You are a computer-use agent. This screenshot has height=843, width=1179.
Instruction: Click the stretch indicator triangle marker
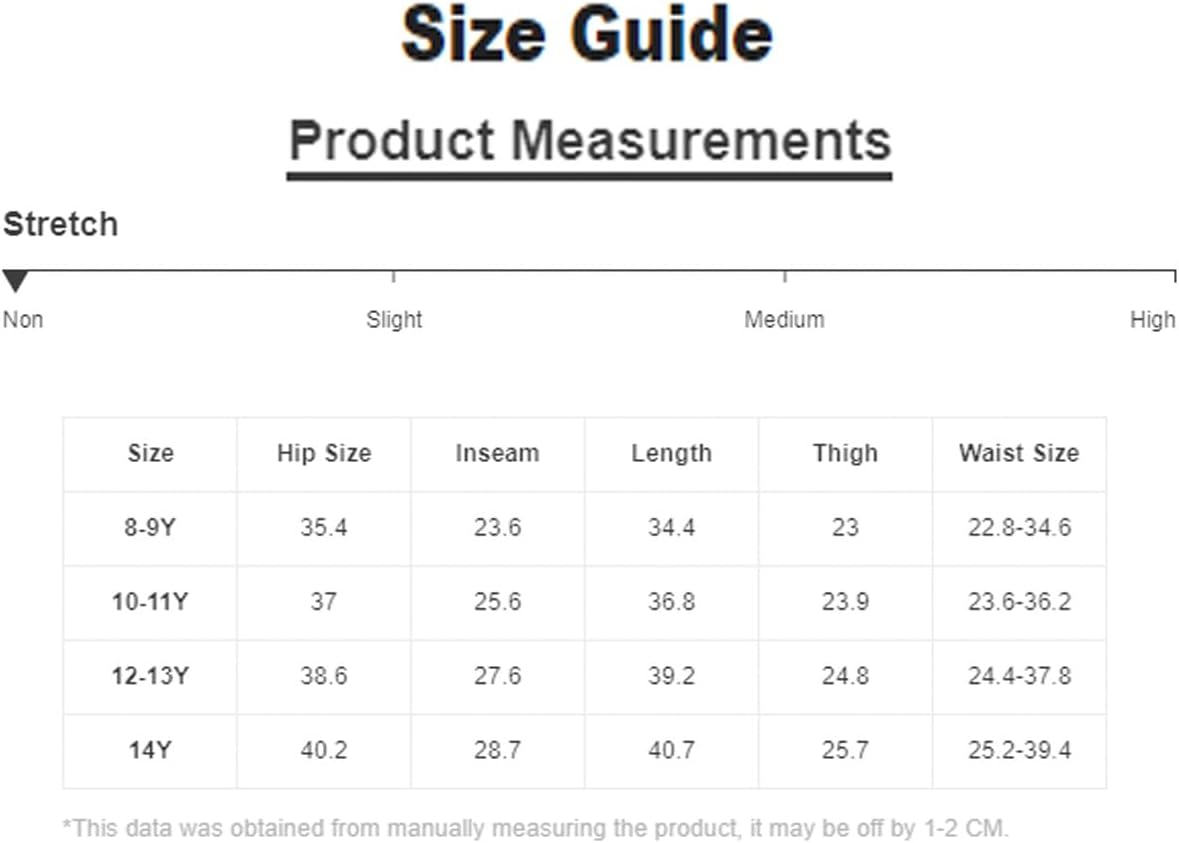(x=15, y=281)
